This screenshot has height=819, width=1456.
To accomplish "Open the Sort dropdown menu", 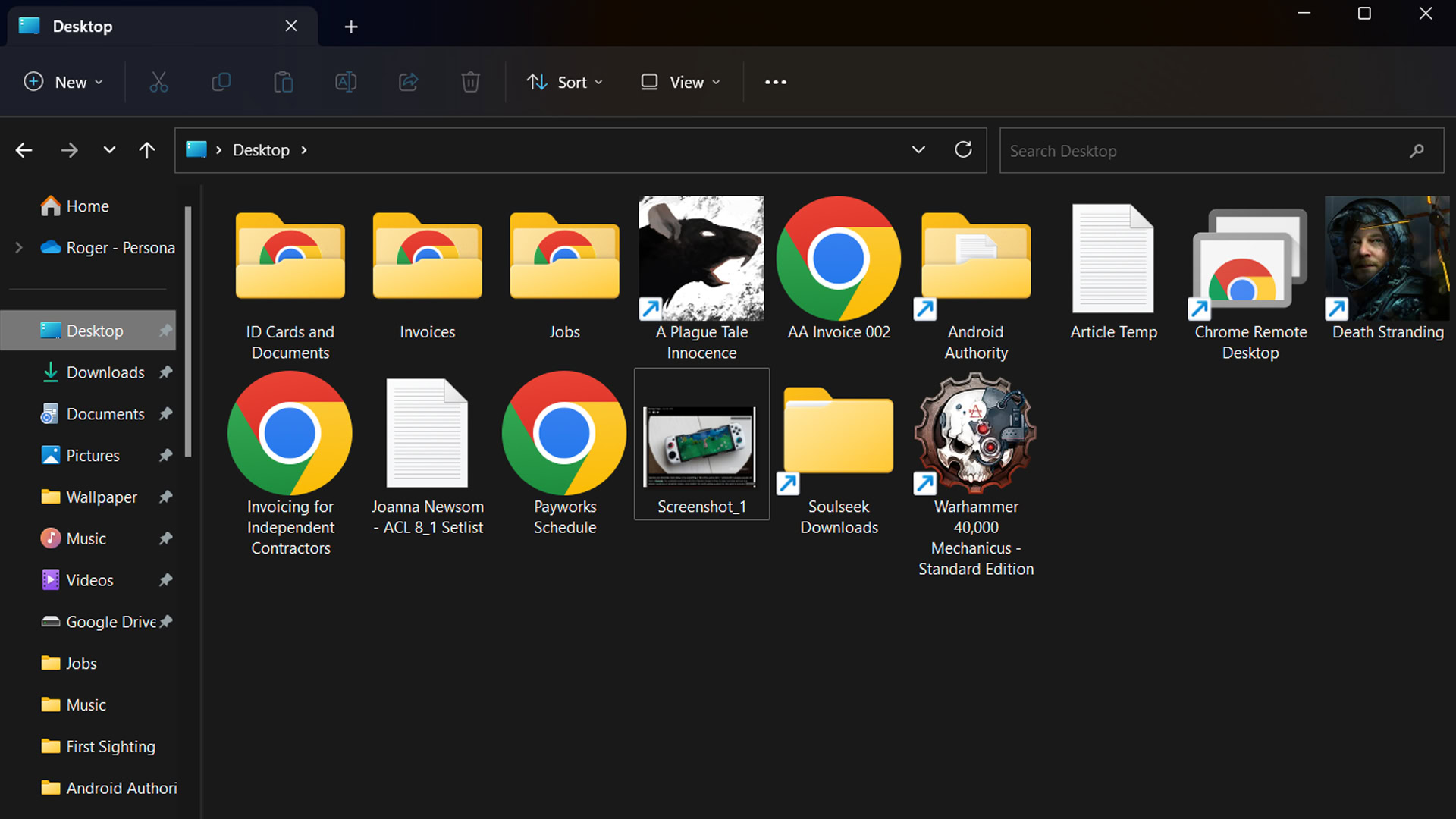I will (x=565, y=82).
